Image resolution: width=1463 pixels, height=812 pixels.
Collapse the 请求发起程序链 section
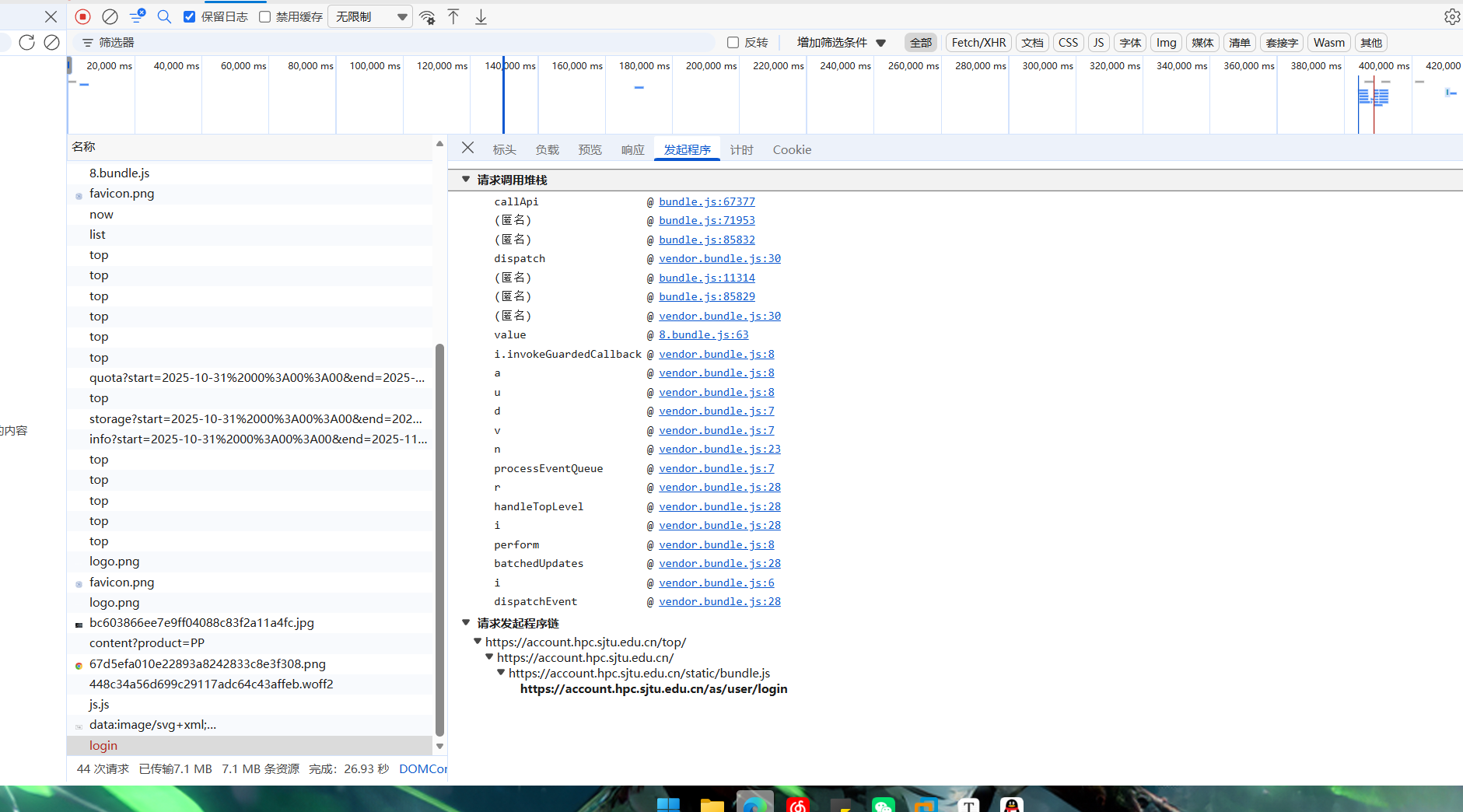pyautogui.click(x=466, y=623)
